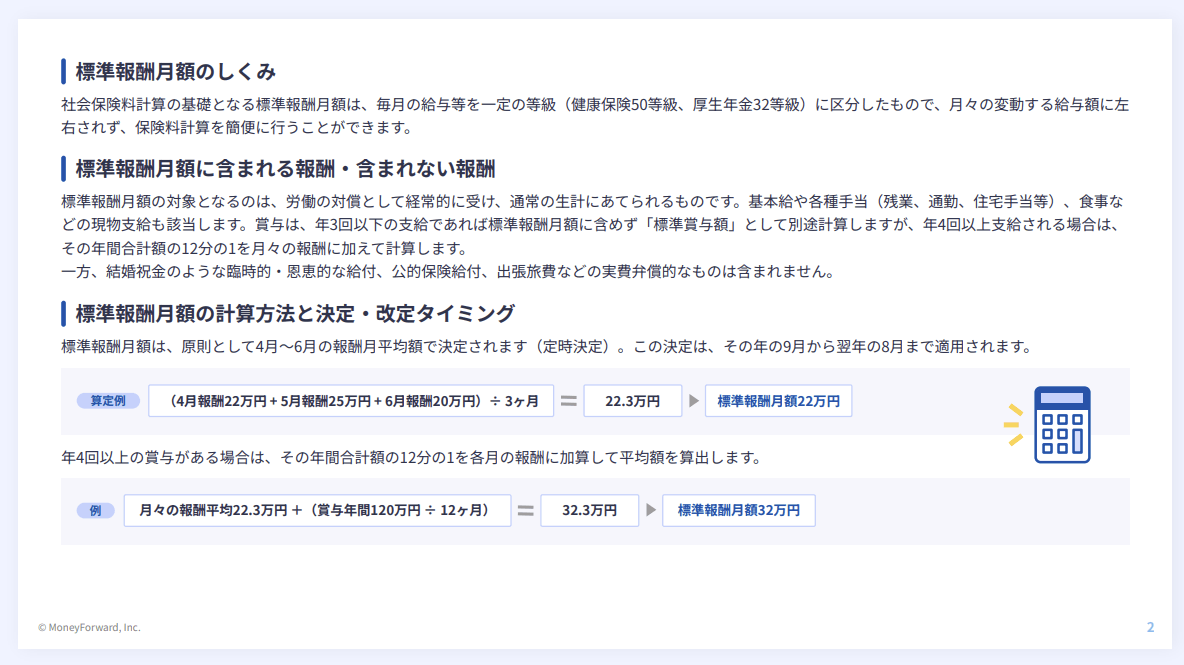Select the 標準報酬月額22万円 result box

(778, 401)
